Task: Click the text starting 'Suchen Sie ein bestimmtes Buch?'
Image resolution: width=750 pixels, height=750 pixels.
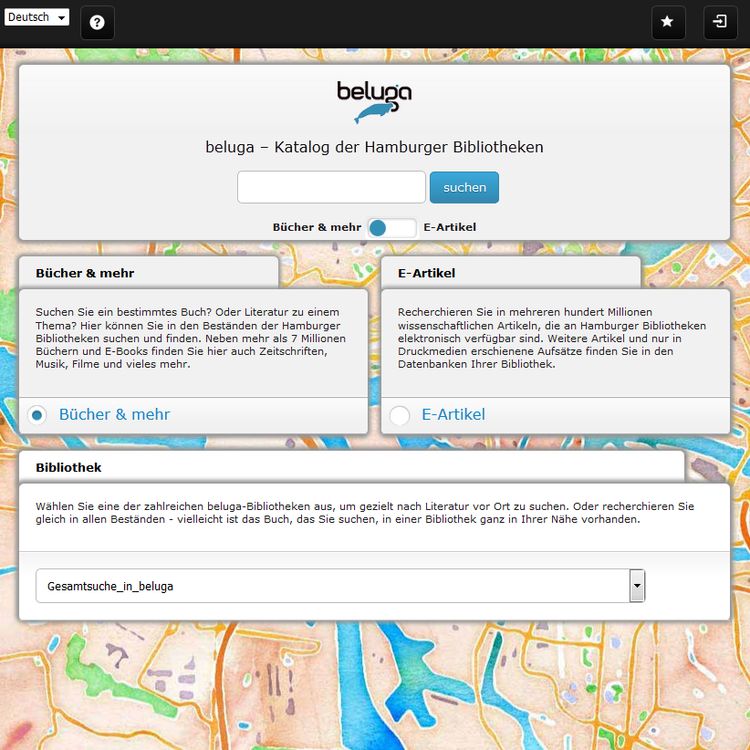Action: (191, 338)
